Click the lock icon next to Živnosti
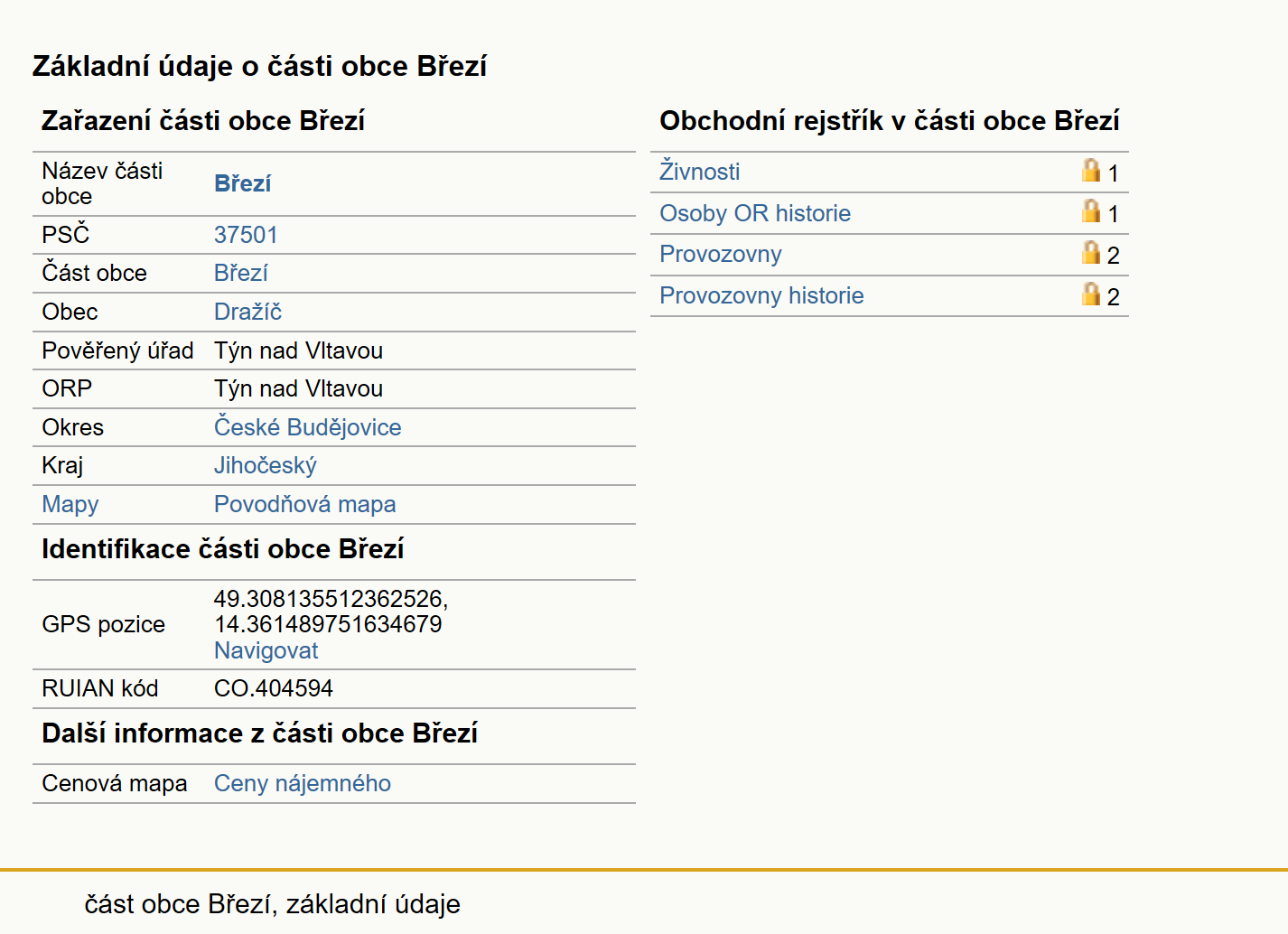 click(1091, 170)
